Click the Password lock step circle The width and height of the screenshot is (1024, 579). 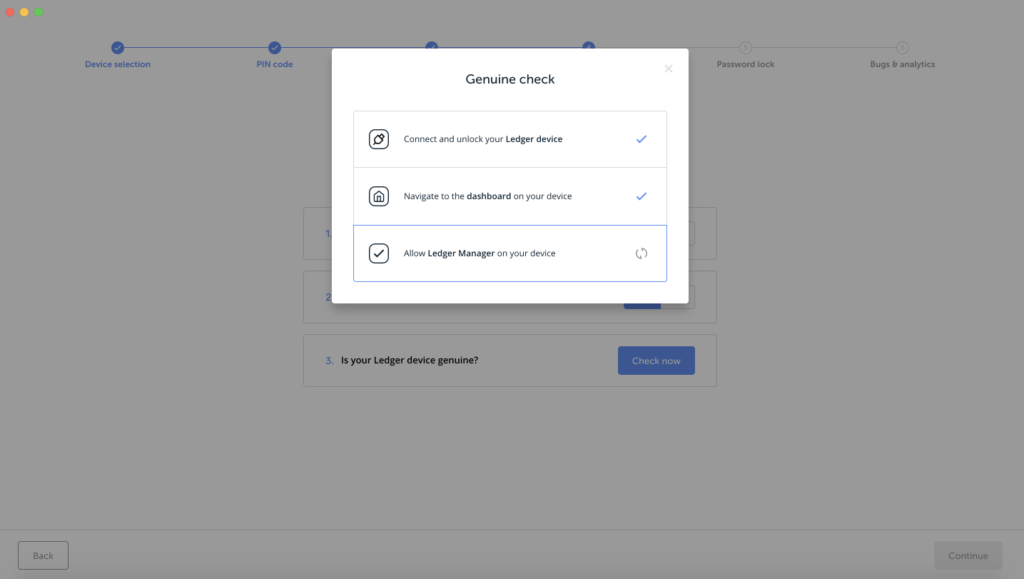pos(745,48)
